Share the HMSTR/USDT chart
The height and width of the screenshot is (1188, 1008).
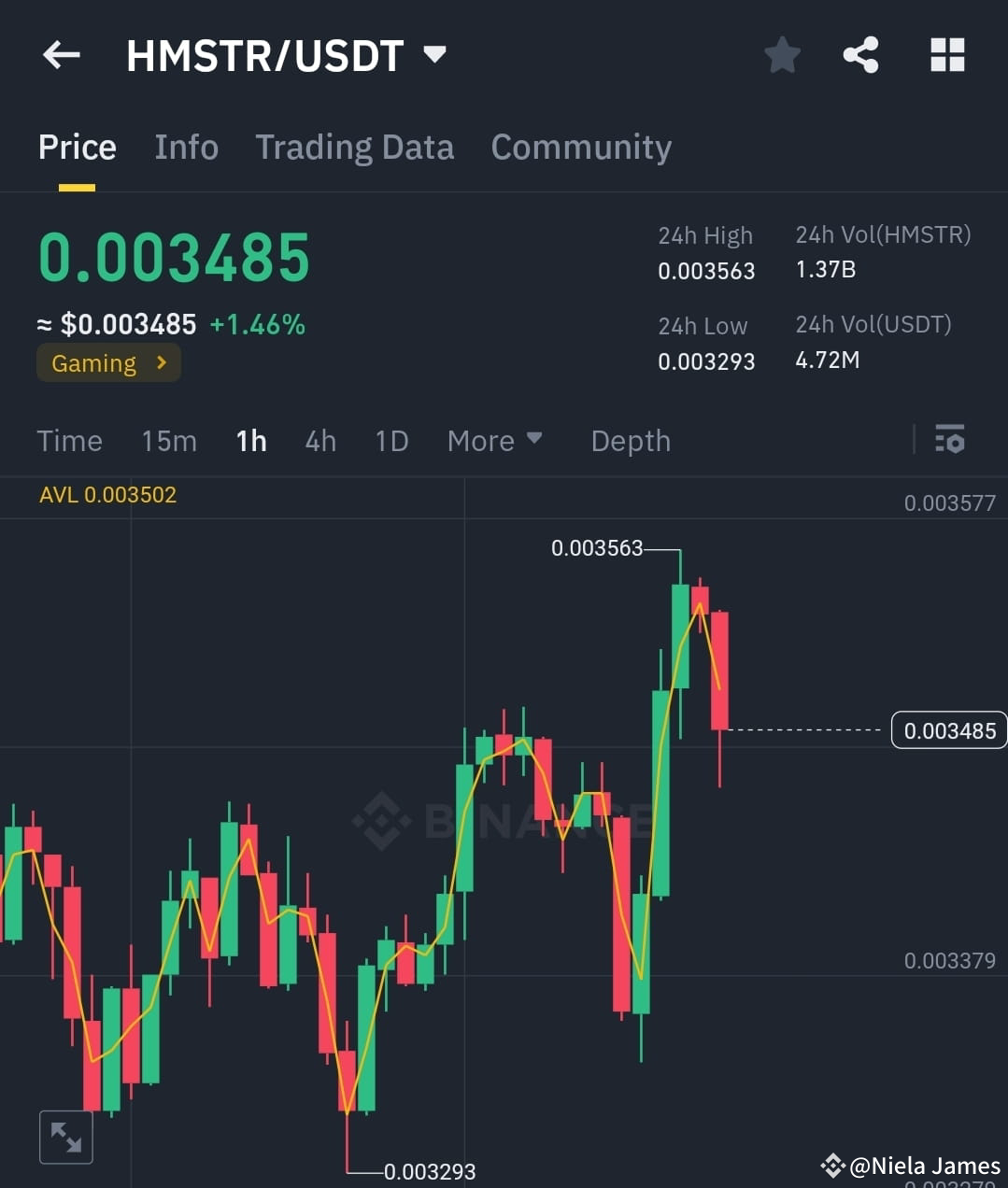[860, 55]
